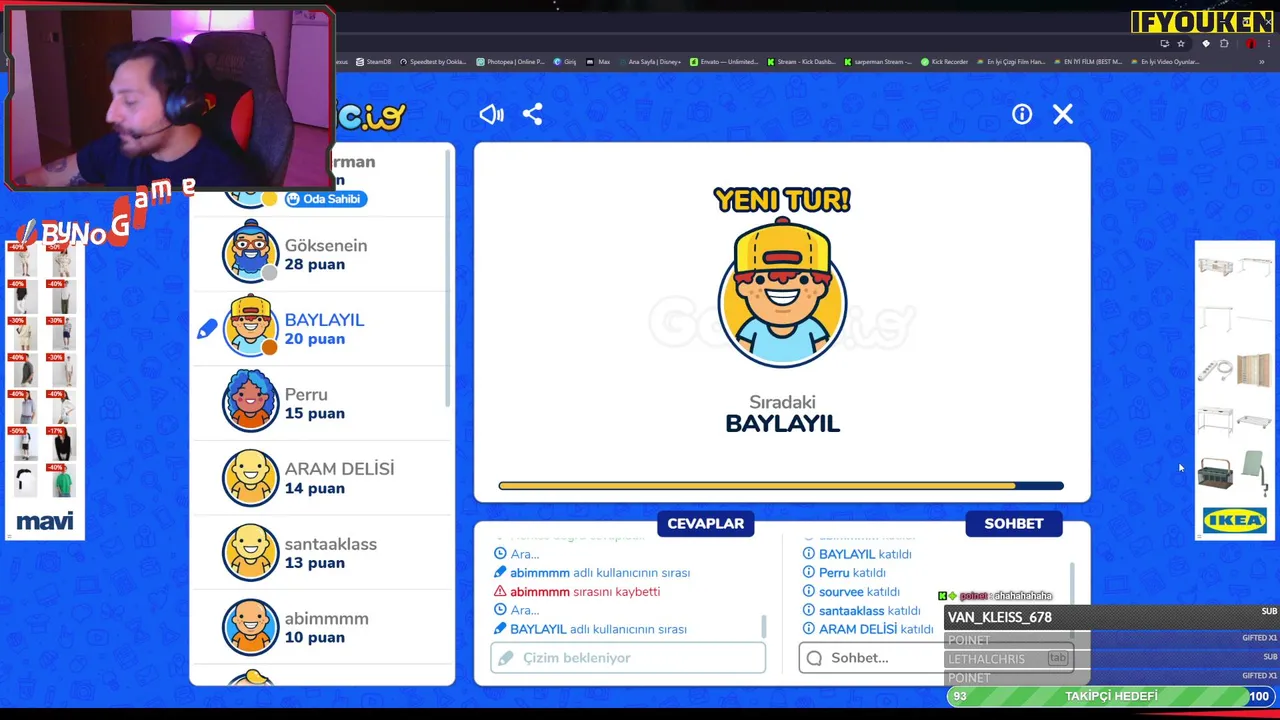Open the Stream - Kick Dashboard bookmark

[x=801, y=62]
